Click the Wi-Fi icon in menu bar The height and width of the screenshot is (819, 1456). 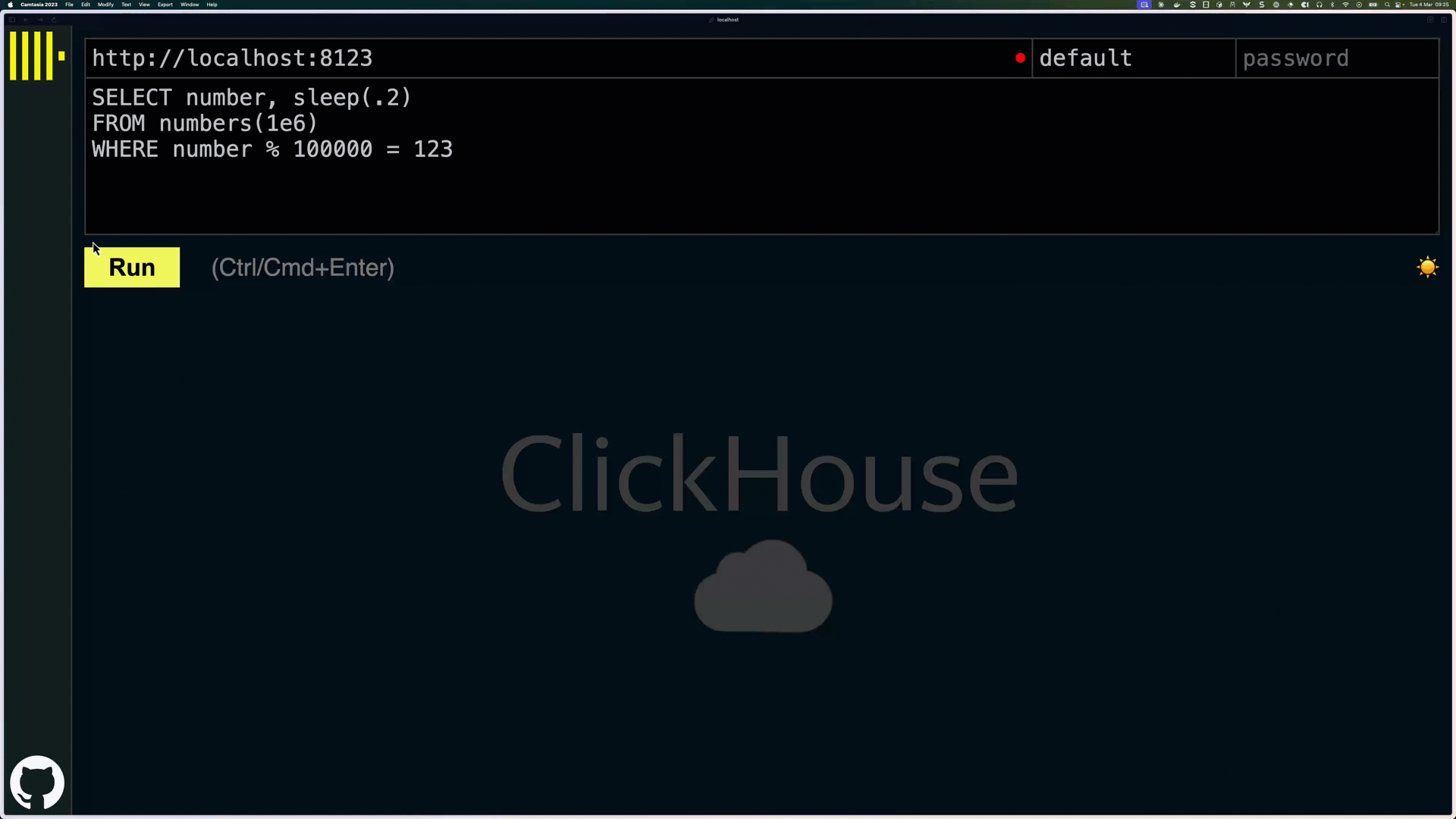1345,5
